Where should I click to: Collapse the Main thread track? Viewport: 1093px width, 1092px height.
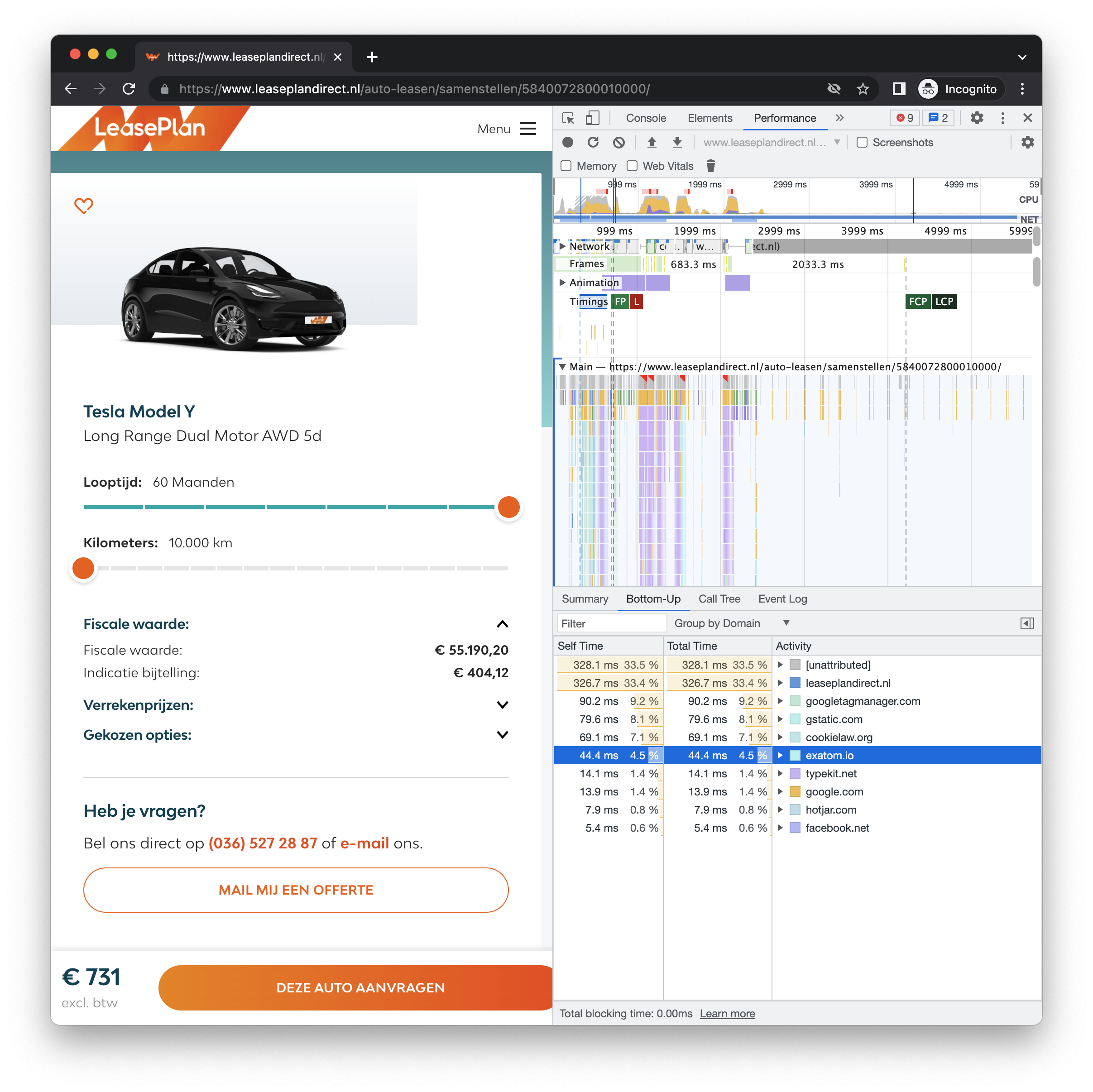coord(562,367)
